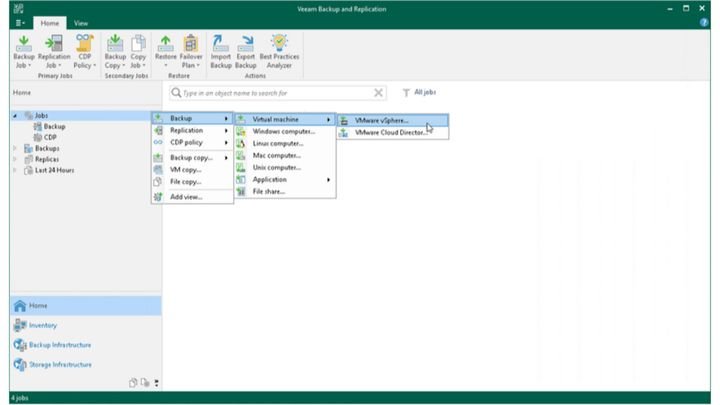Launch the Best Practices Analyzer

coord(279,52)
